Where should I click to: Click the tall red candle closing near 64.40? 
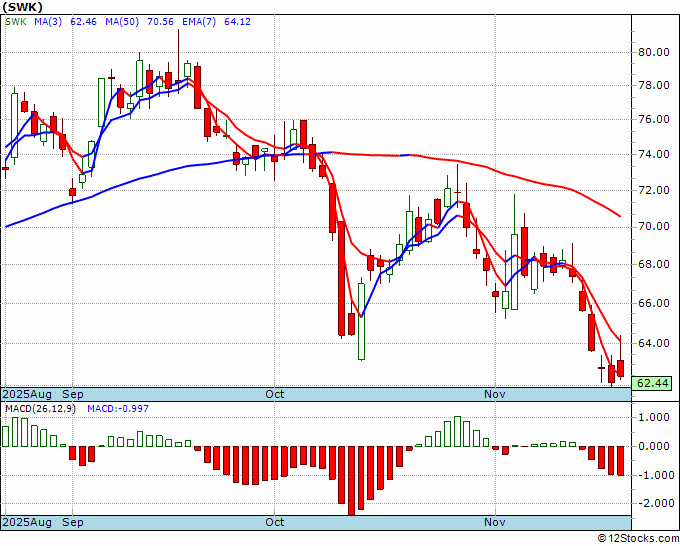(341, 278)
